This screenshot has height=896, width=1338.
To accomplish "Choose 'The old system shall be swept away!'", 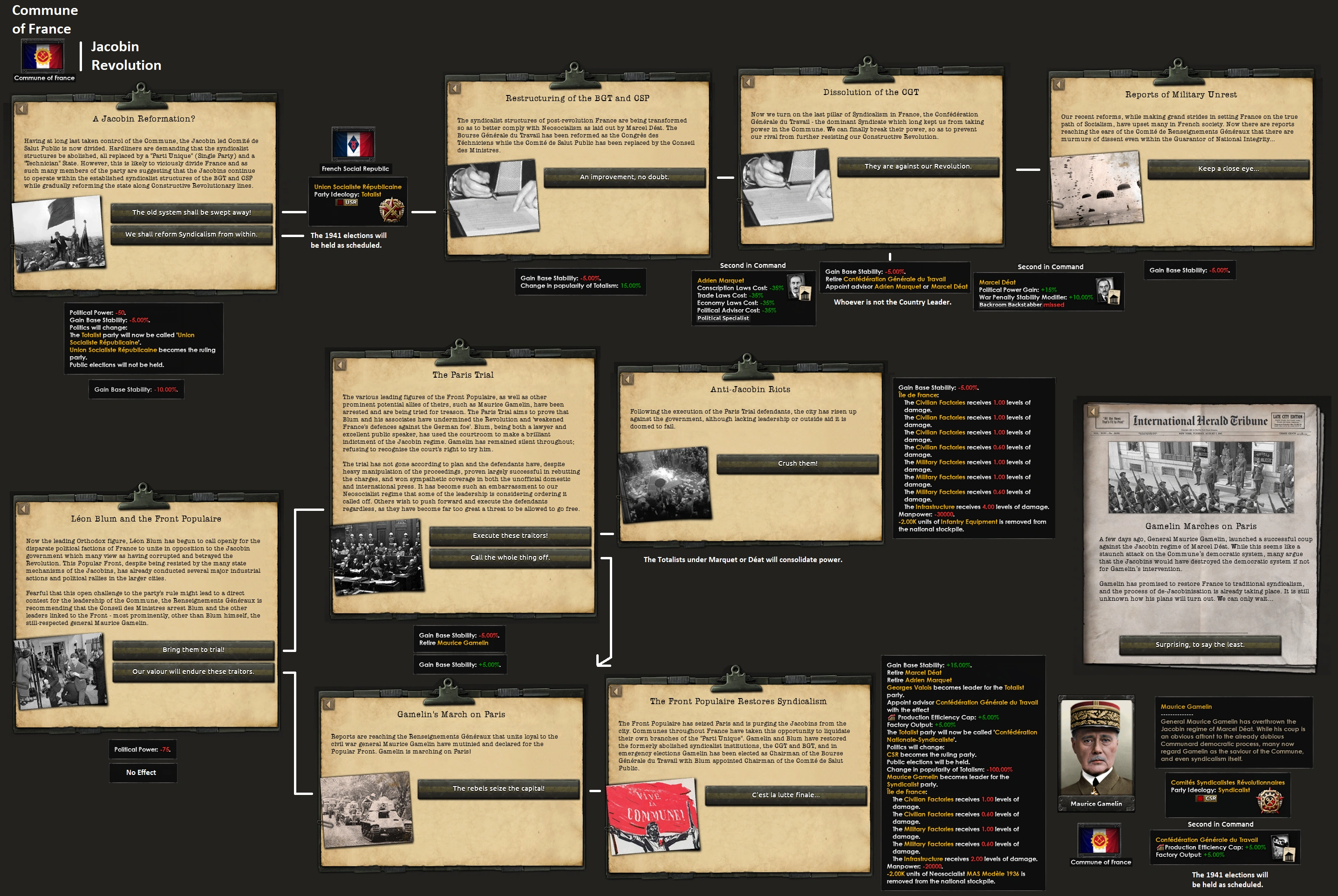I will click(191, 212).
